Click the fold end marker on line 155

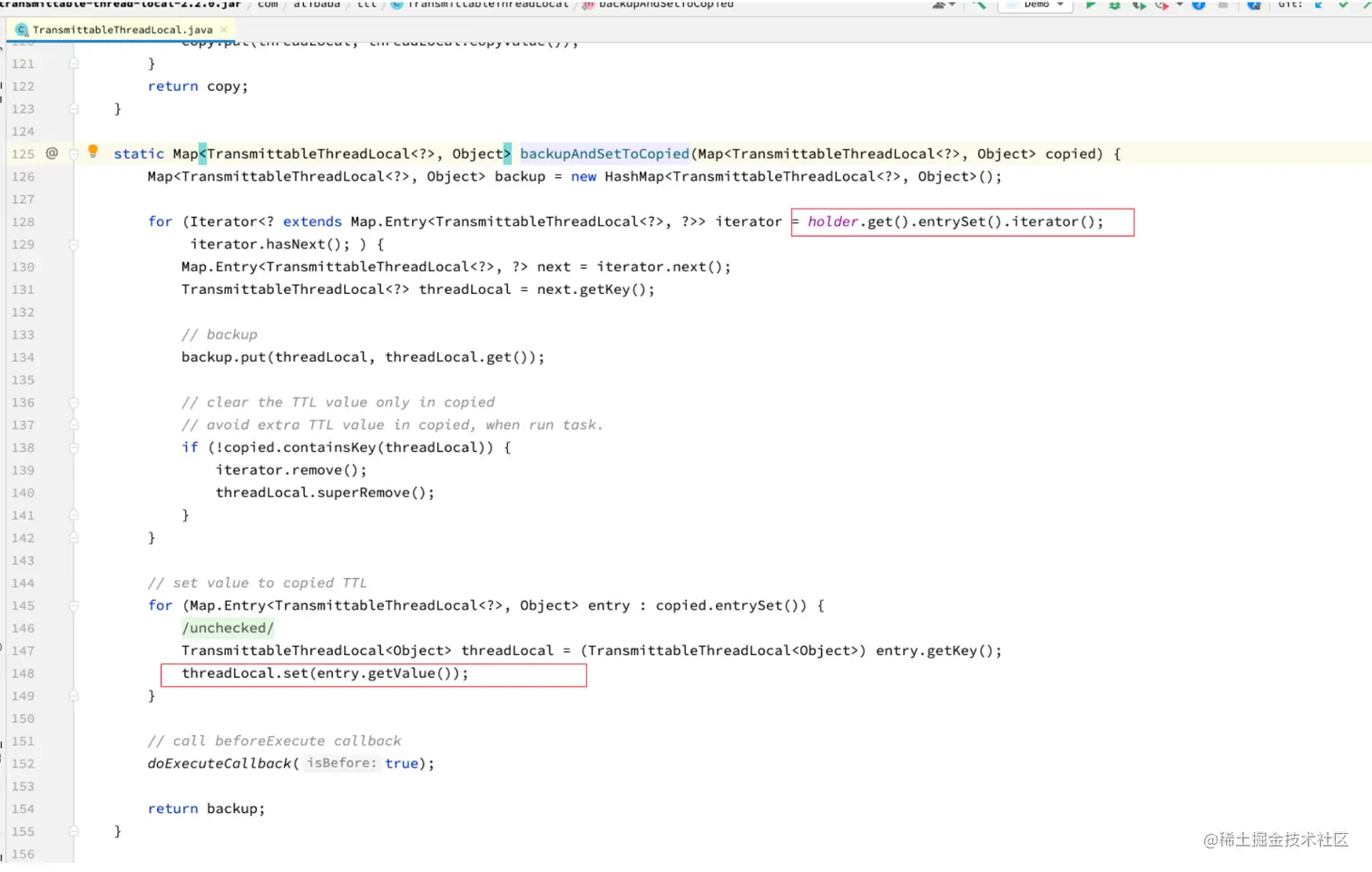click(x=73, y=831)
